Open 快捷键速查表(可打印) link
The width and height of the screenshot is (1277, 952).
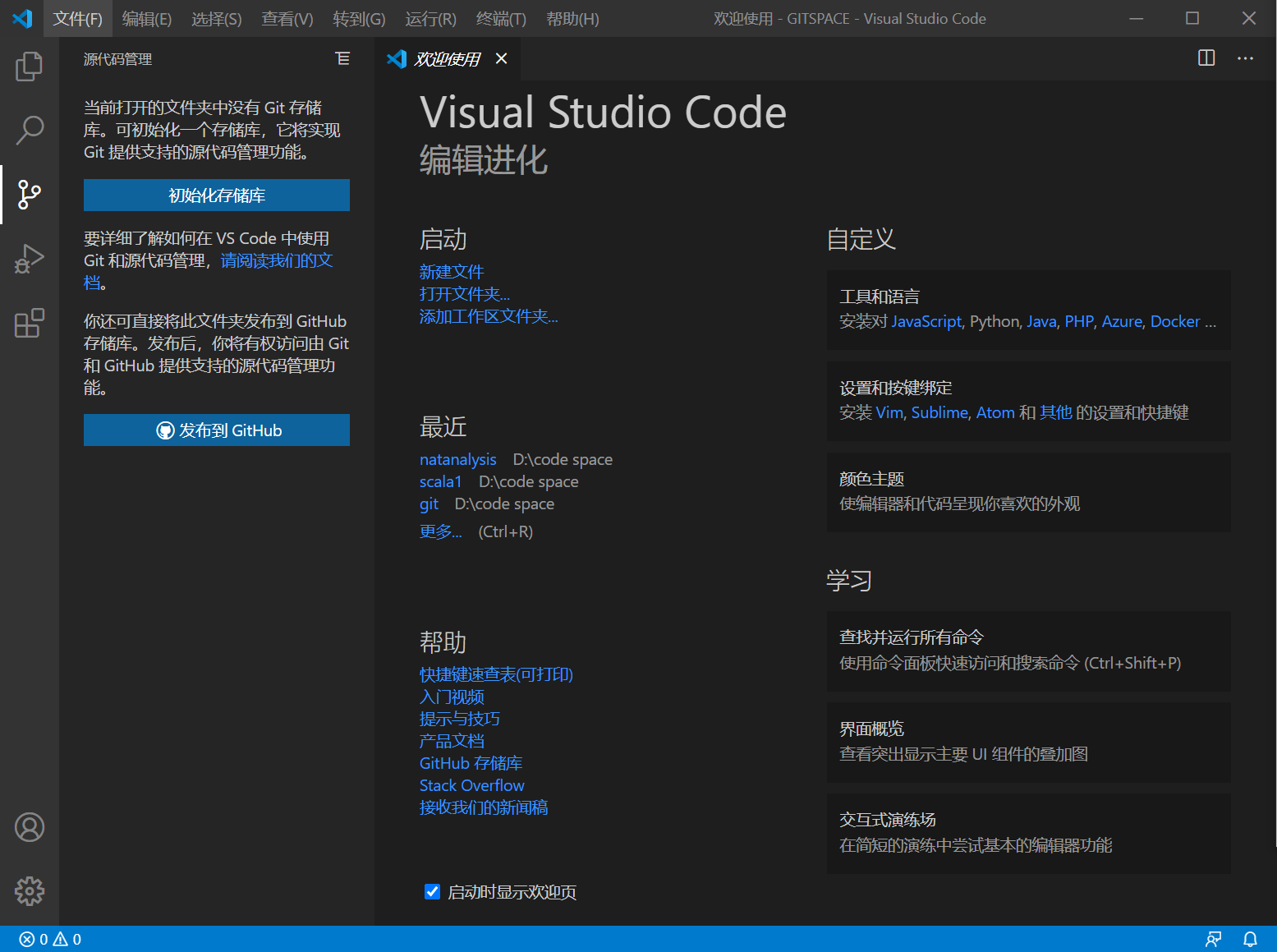tap(496, 674)
